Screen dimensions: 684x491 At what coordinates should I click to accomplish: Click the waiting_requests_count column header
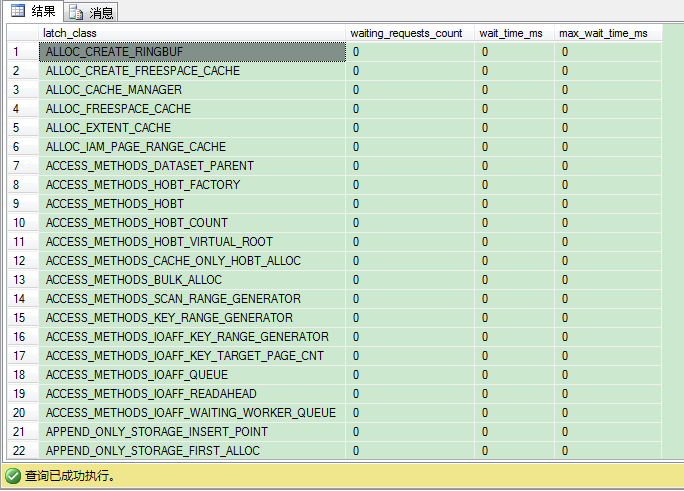coord(410,33)
